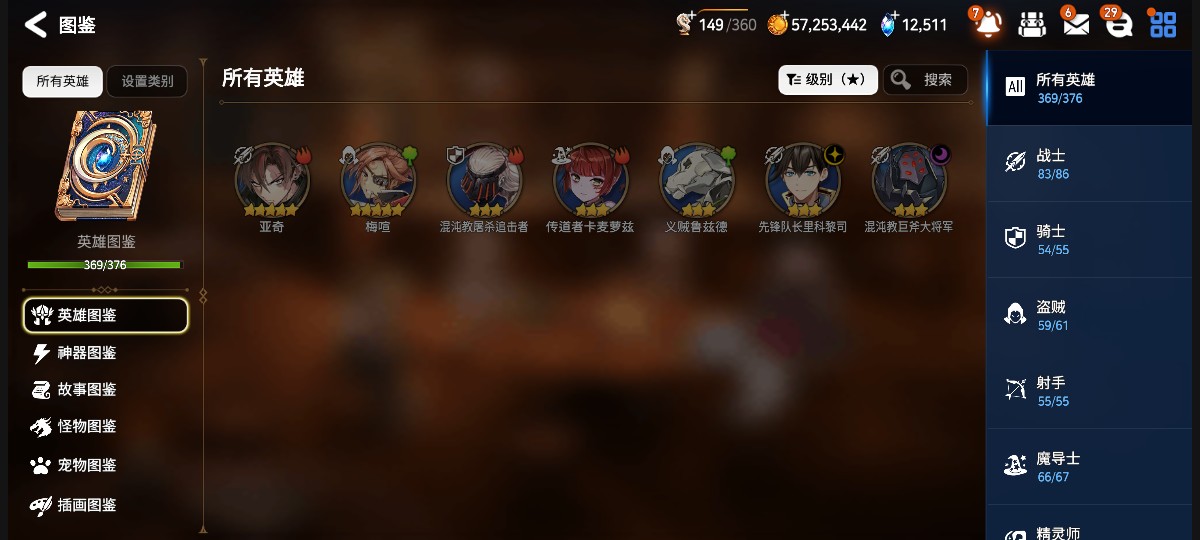Click the gold coin currency icon

coord(777,25)
